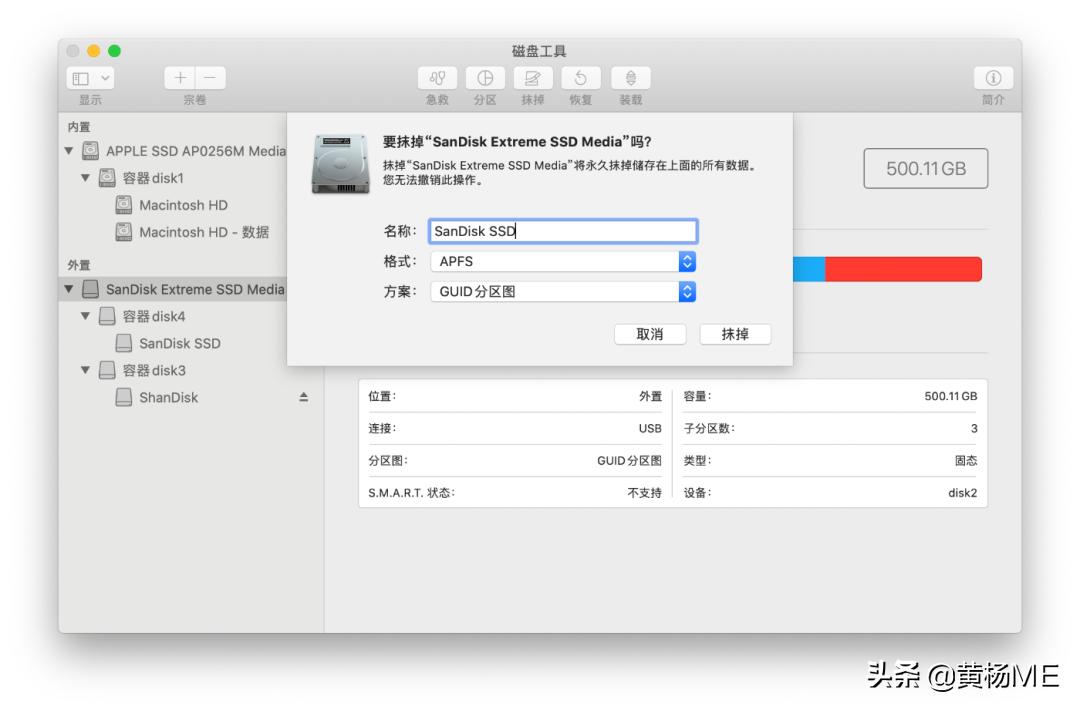
Task: Click the 取消 cancel button
Action: pos(650,334)
